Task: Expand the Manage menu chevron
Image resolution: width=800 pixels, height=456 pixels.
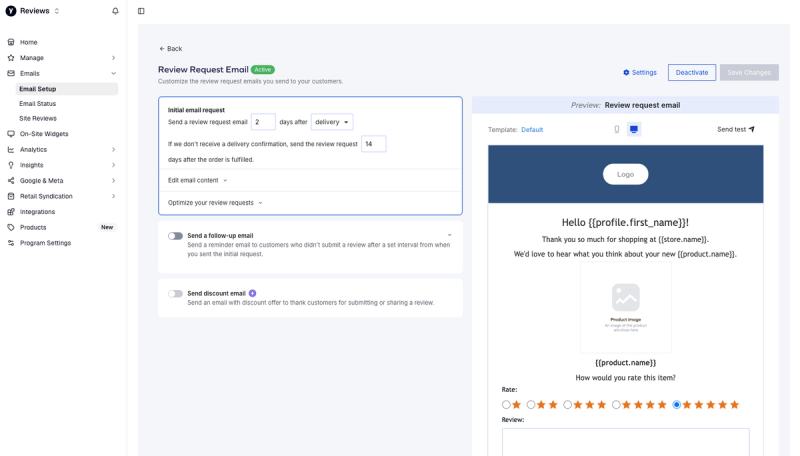Action: click(x=113, y=58)
